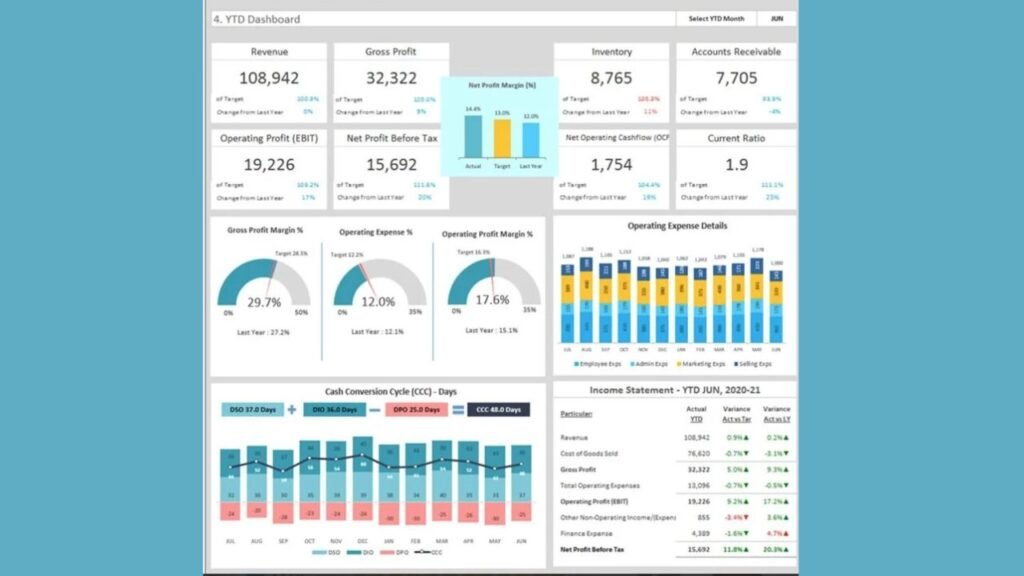Image resolution: width=1024 pixels, height=576 pixels.
Task: Click the Last Year : 12.1% text
Action: coord(377,332)
